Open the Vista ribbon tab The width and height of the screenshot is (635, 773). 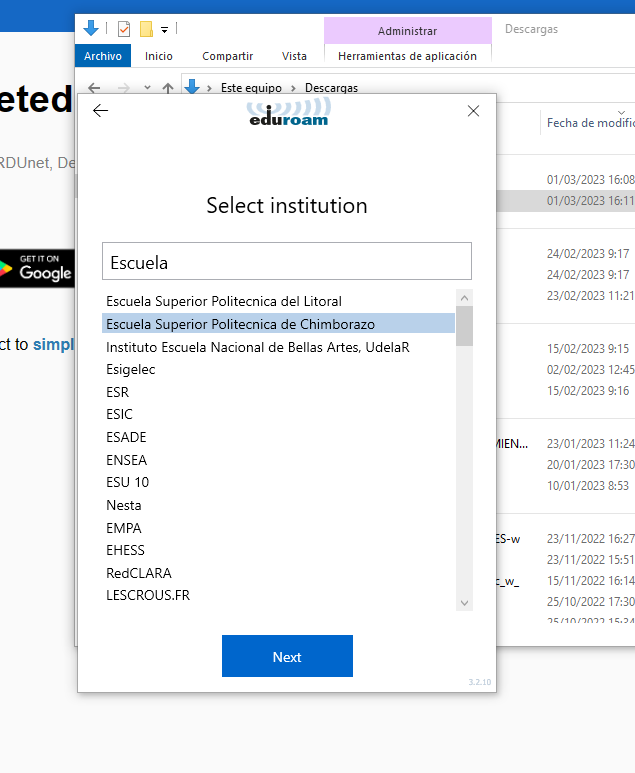294,56
